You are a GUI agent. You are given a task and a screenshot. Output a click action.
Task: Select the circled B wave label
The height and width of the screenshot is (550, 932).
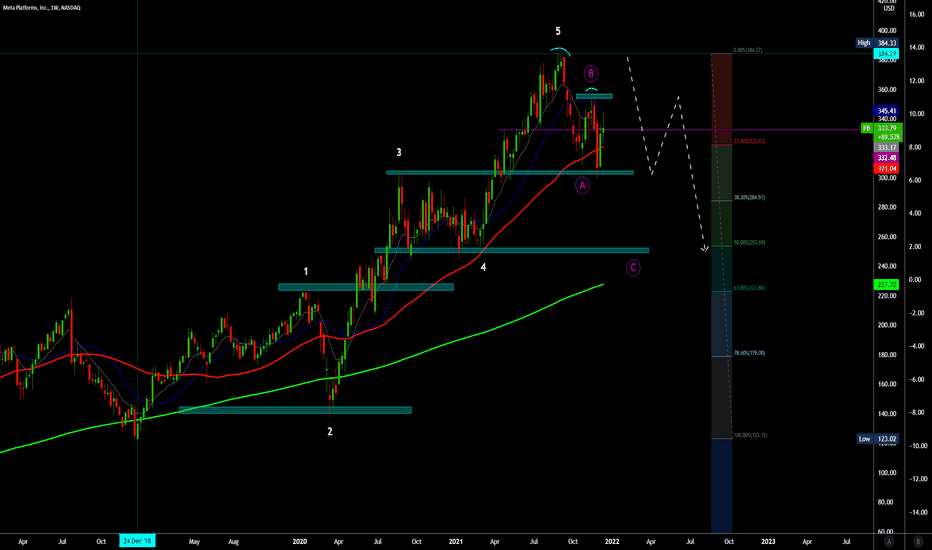click(591, 74)
